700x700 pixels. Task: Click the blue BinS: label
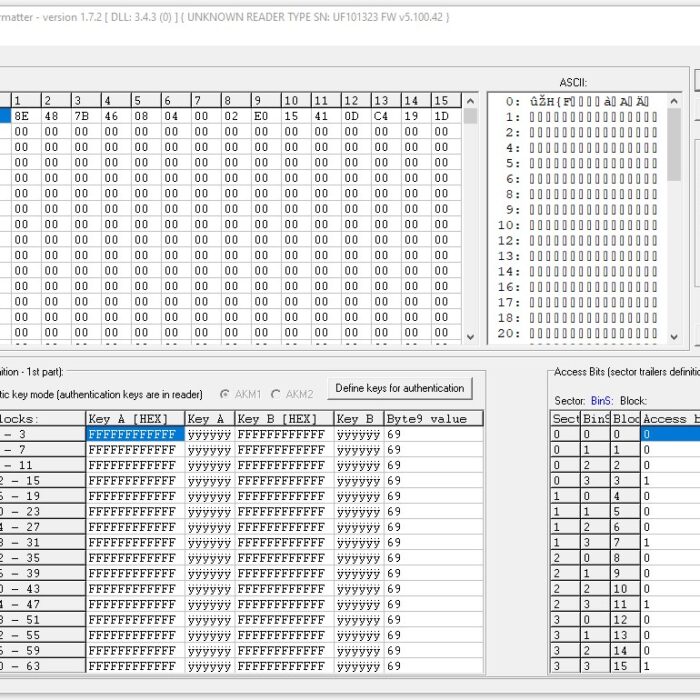[x=602, y=401]
